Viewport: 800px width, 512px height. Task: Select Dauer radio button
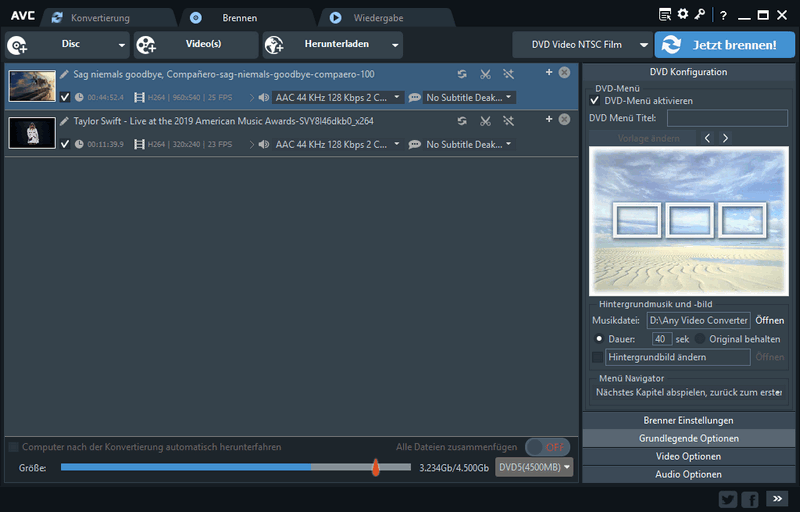[599, 339]
